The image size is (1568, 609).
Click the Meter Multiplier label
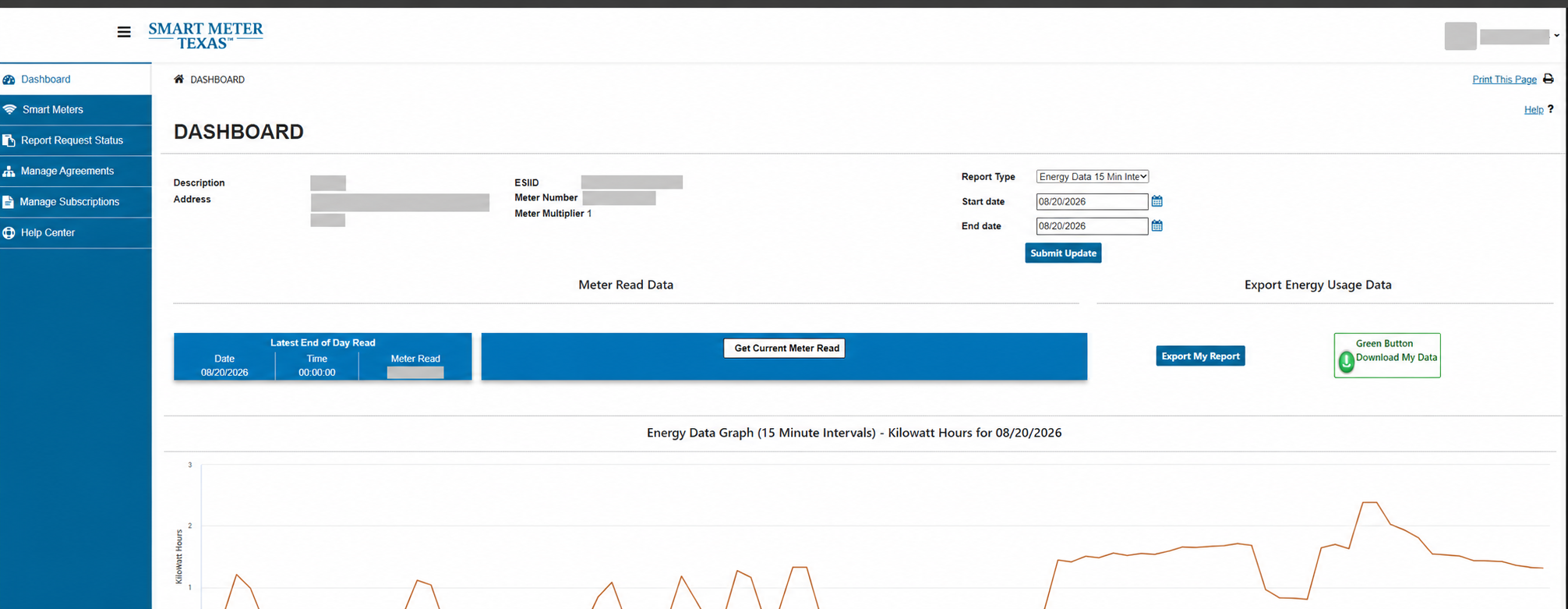(549, 214)
